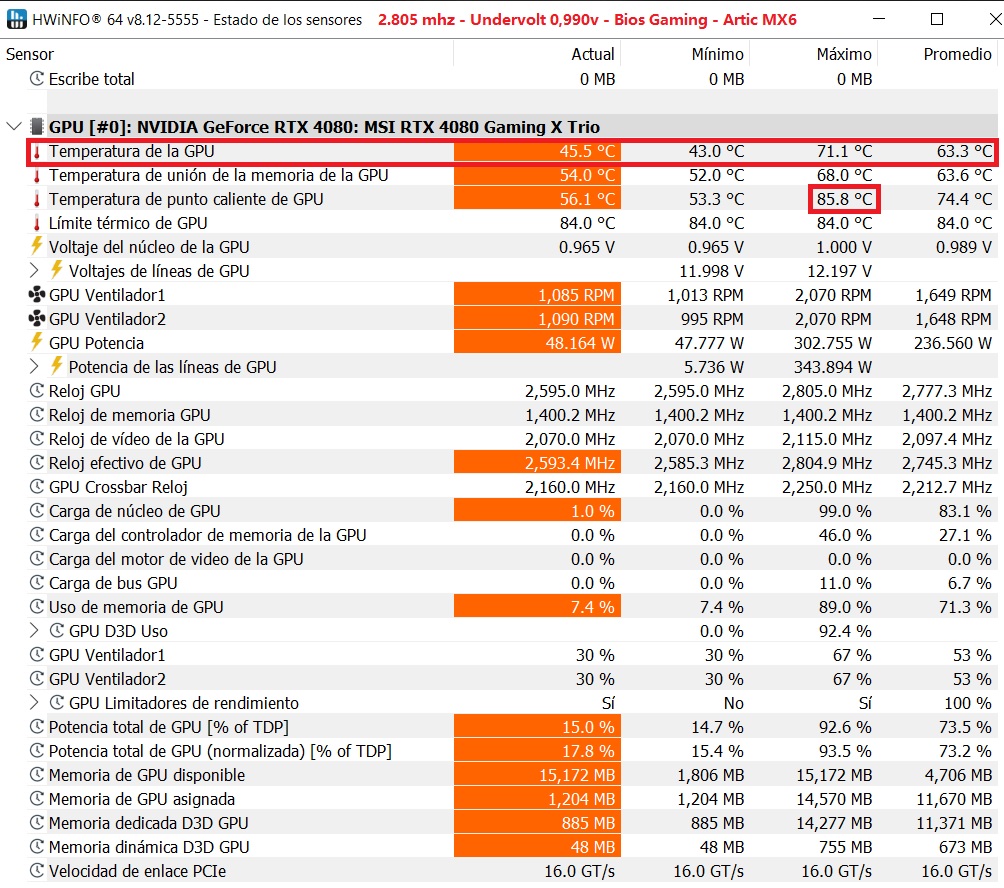
Task: Click clock icon of Carga de bus GPU
Action: (37, 583)
